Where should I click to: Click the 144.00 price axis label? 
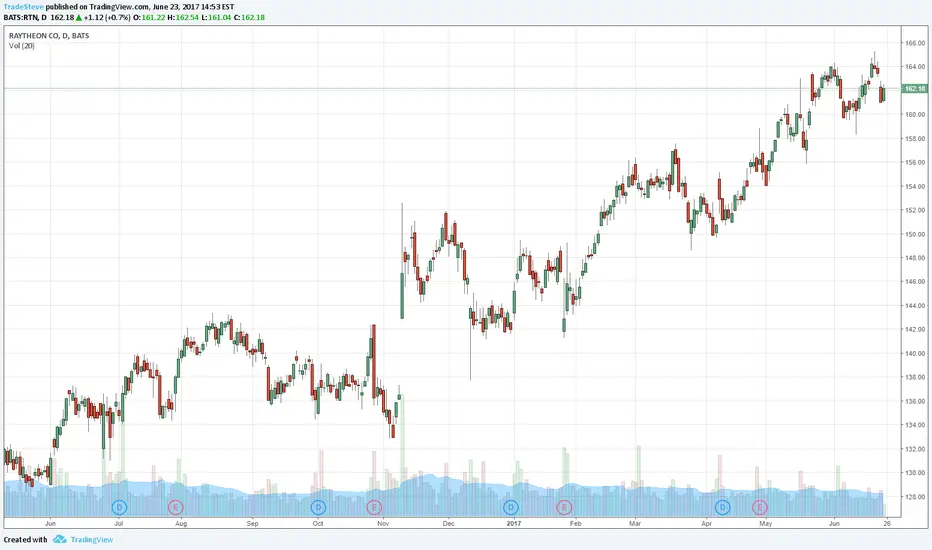click(x=915, y=306)
